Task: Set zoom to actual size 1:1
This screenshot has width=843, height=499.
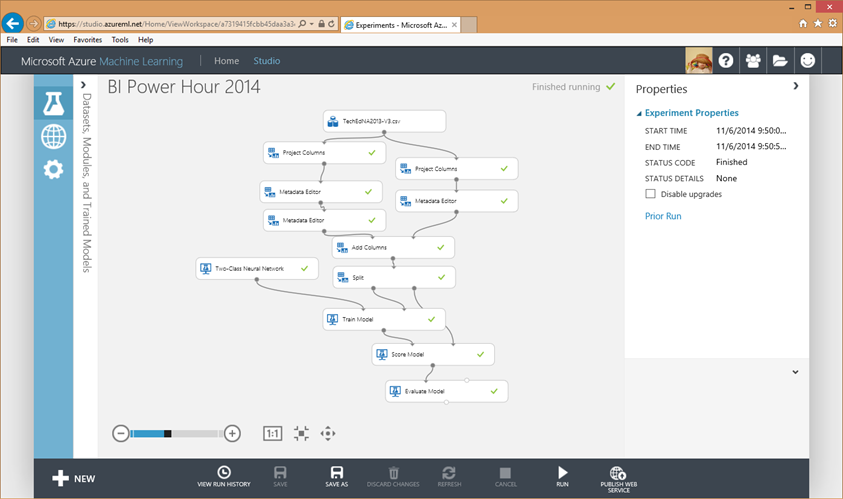Action: pos(273,433)
